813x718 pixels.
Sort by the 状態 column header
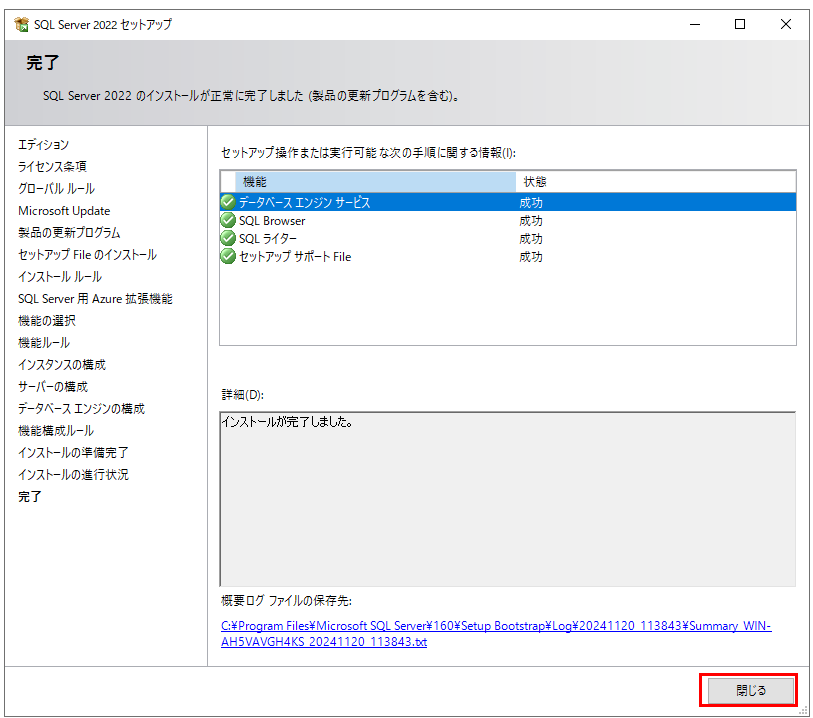point(655,182)
